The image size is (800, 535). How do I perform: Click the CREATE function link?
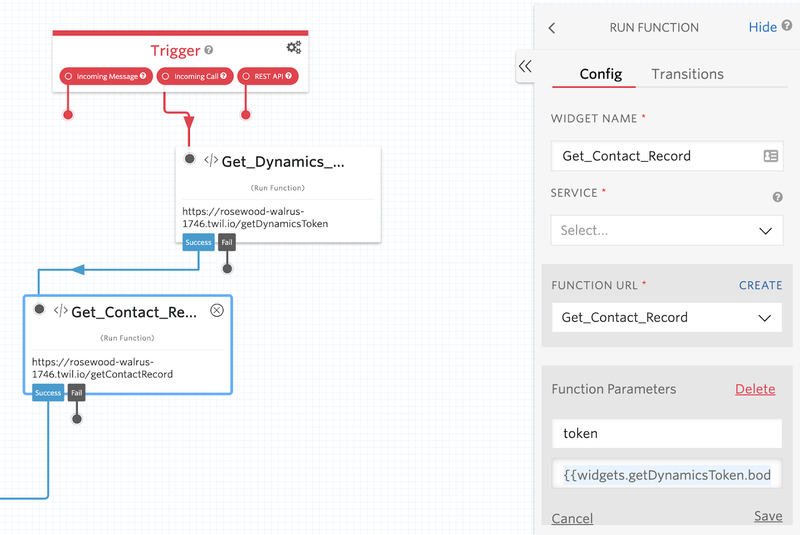(760, 285)
